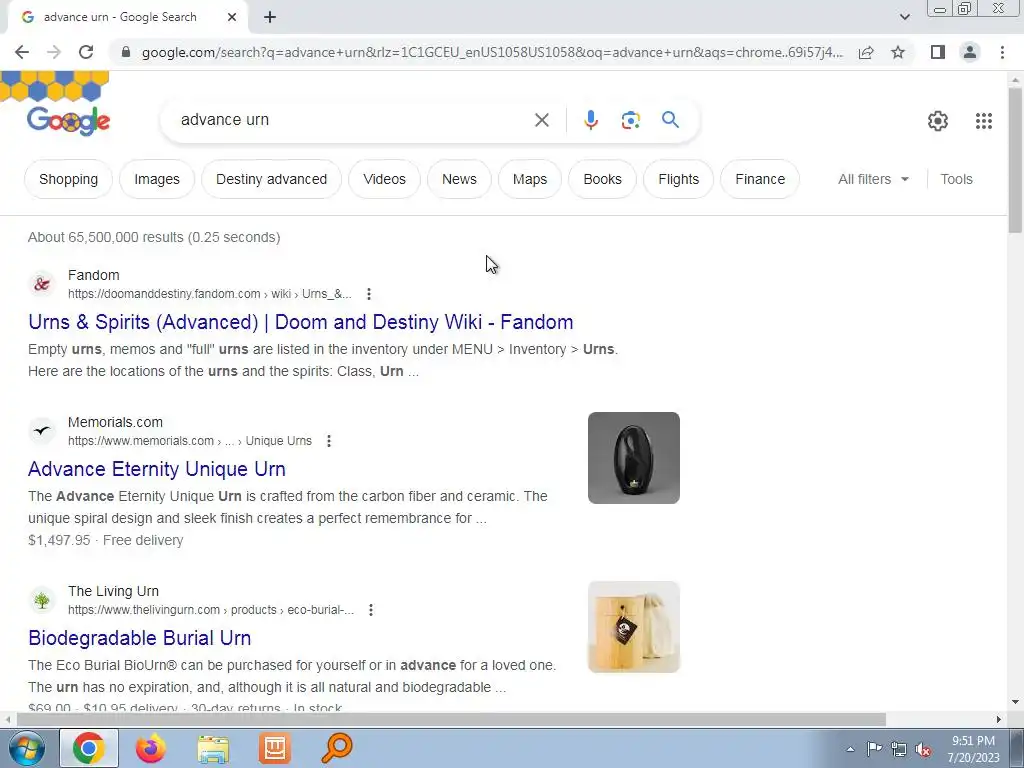Open the Google apps grid

click(984, 121)
